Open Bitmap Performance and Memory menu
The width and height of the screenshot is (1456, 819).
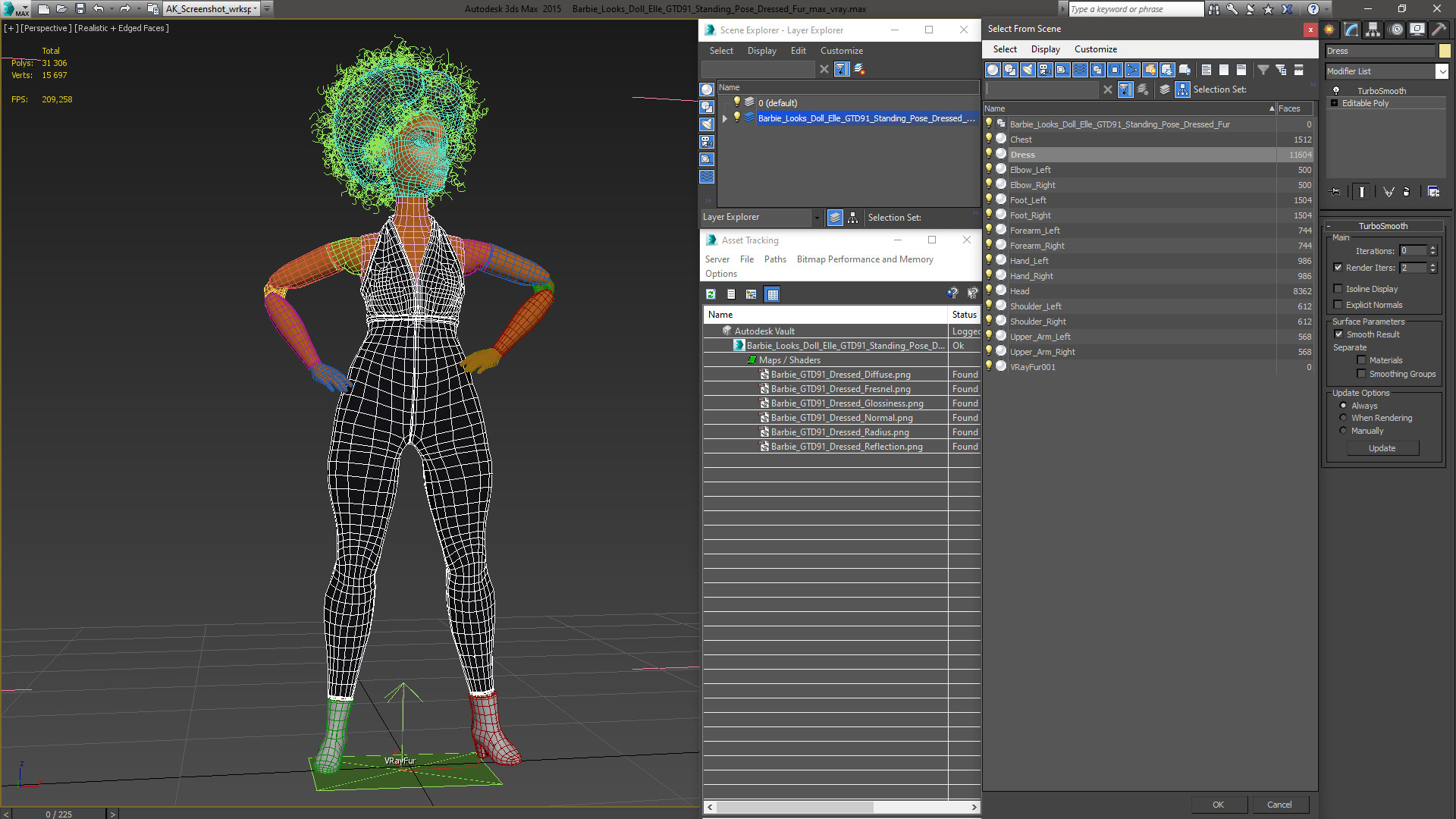864,259
